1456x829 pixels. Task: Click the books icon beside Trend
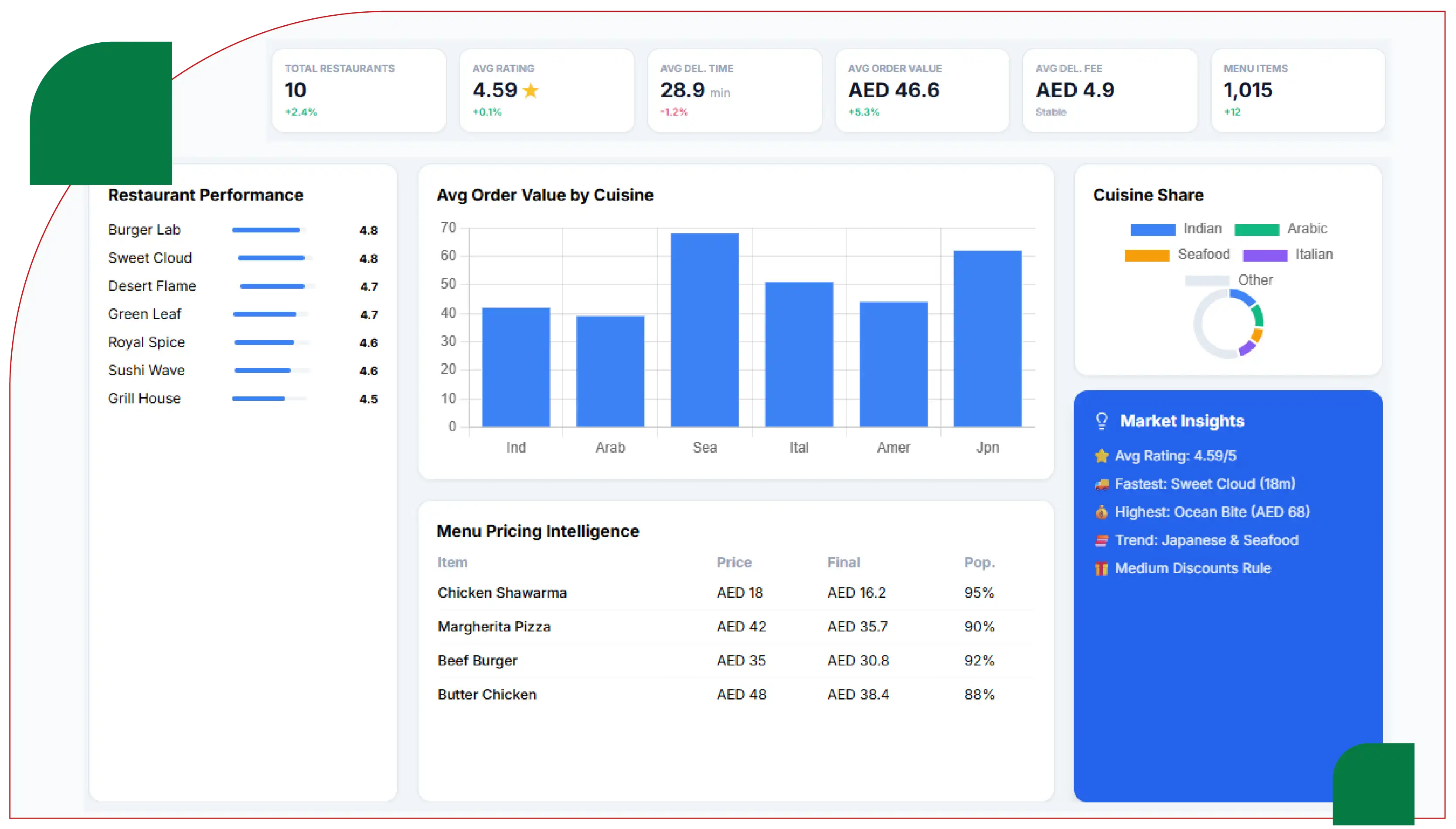(1102, 540)
